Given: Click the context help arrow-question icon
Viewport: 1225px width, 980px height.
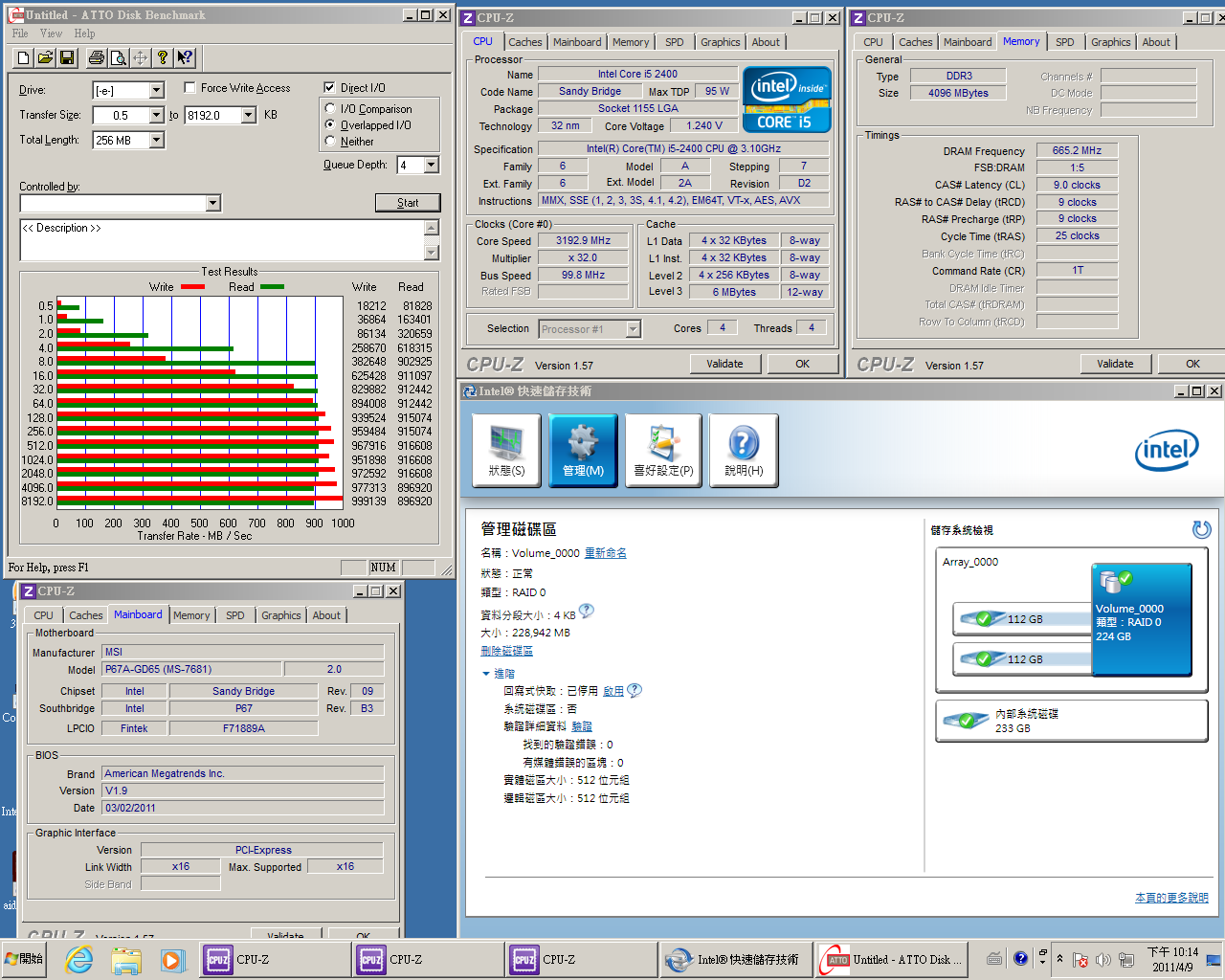Looking at the screenshot, I should coord(186,57).
